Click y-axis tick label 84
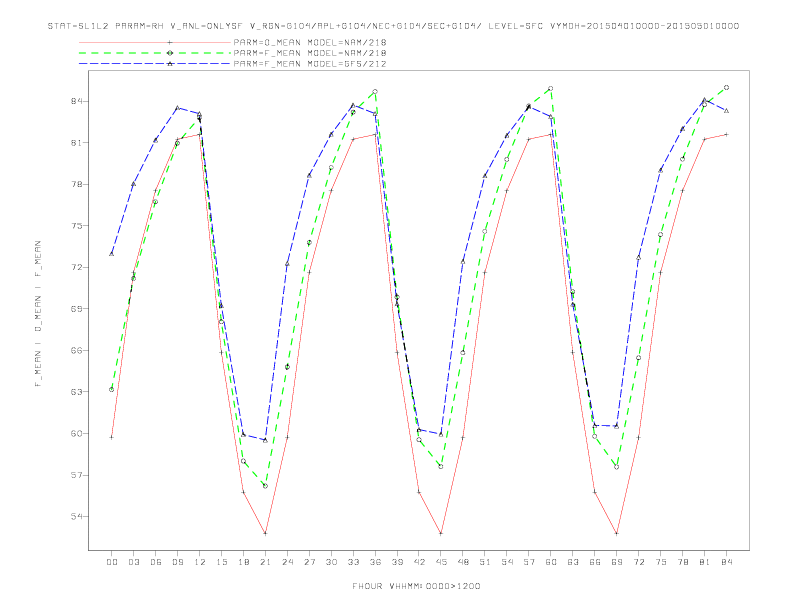Screen dimensions: 792x612 pyautogui.click(x=76, y=101)
